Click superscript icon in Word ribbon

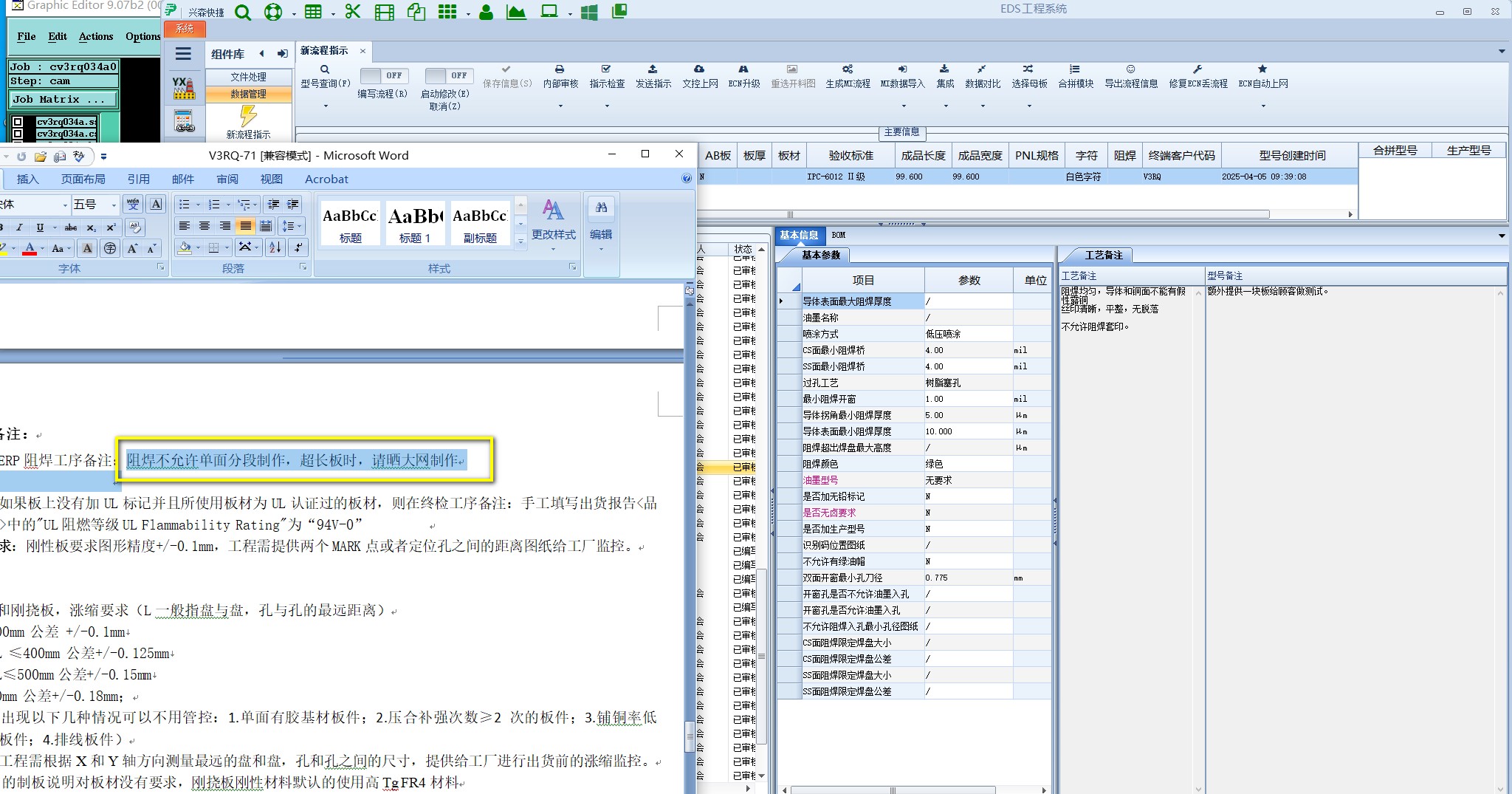pos(111,227)
